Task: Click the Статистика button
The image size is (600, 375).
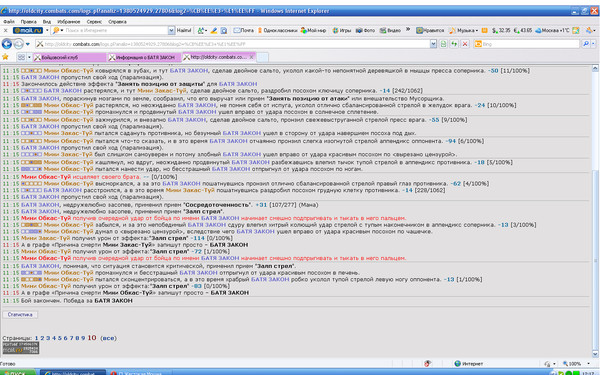Action: coord(20,315)
